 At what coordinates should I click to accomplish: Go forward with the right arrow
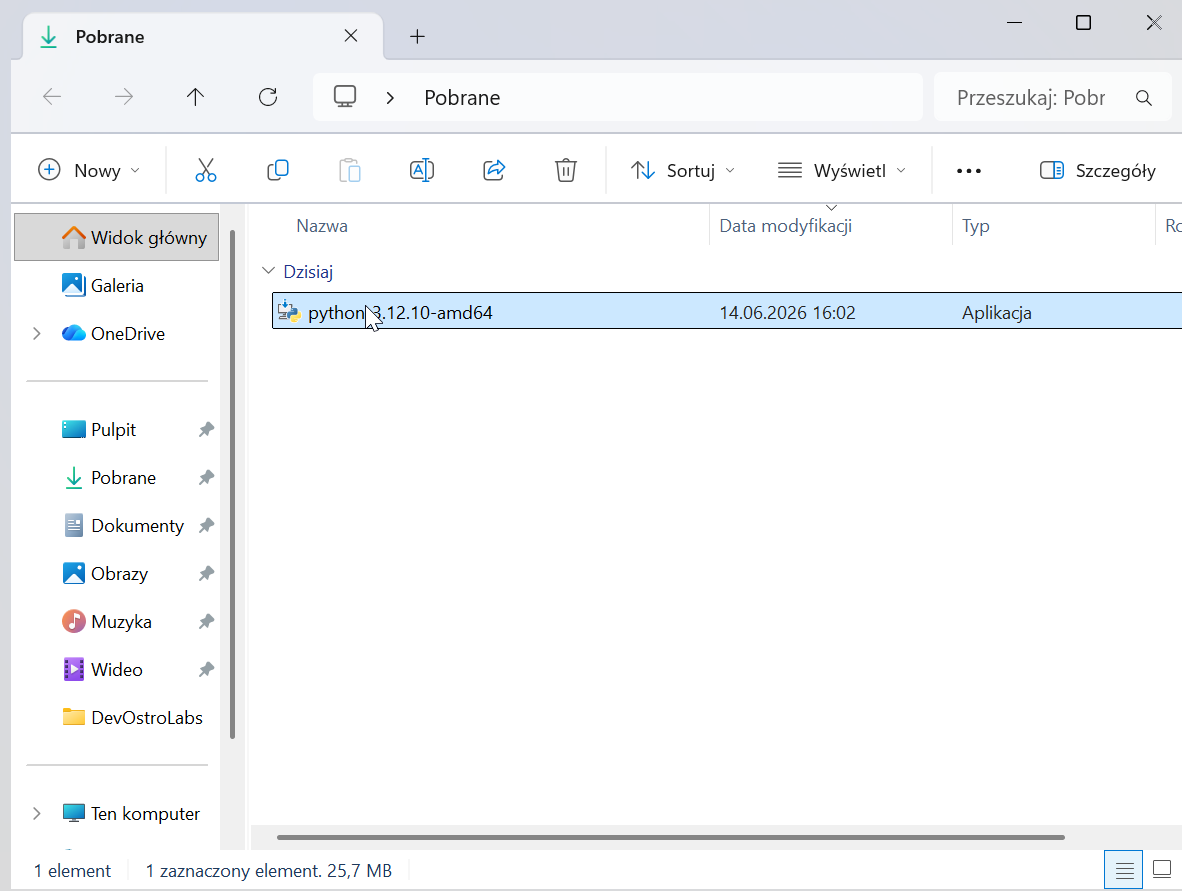coord(124,96)
